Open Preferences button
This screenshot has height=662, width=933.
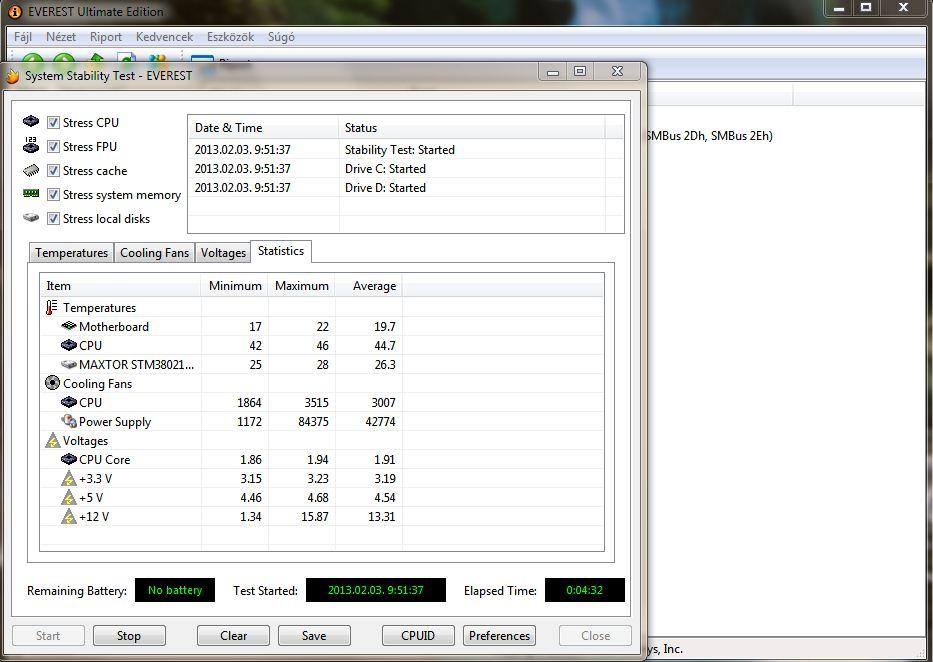coord(499,636)
